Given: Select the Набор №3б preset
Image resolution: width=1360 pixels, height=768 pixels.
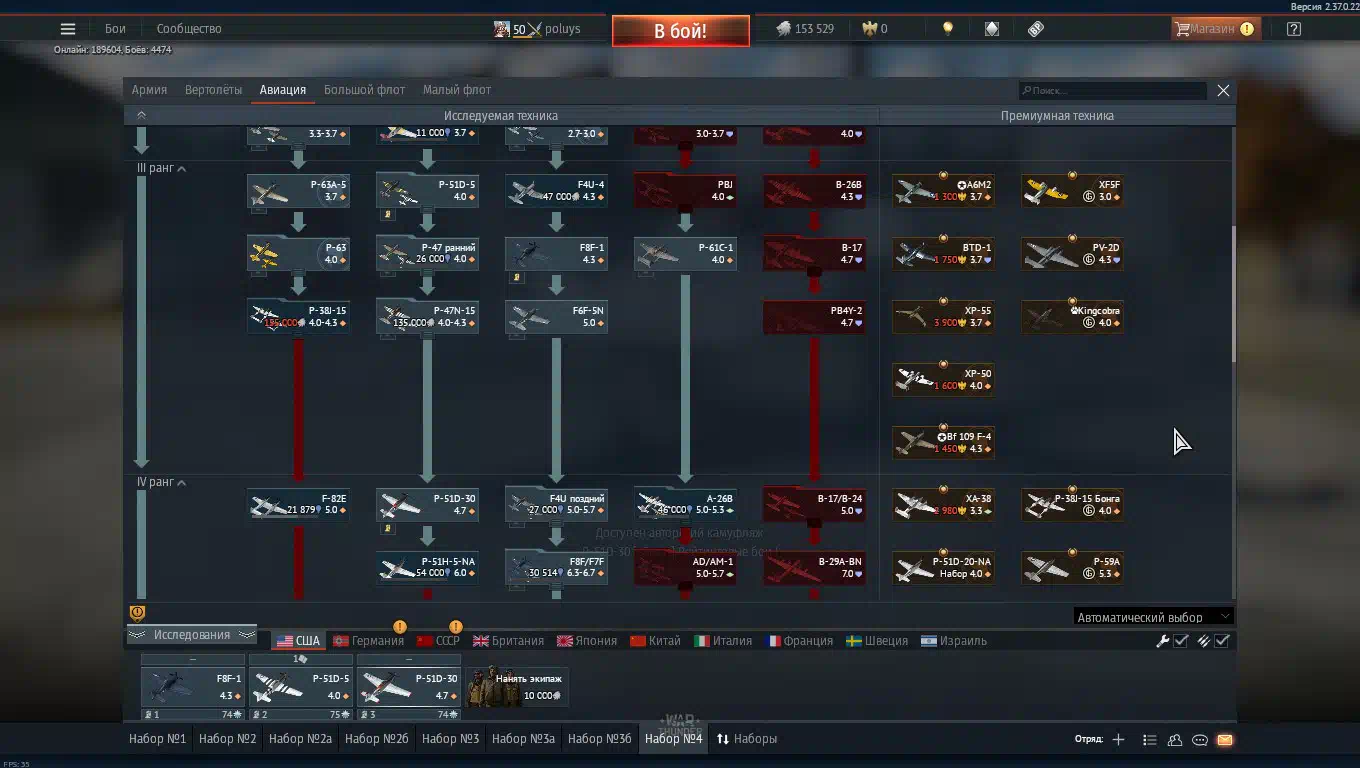Looking at the screenshot, I should point(600,739).
